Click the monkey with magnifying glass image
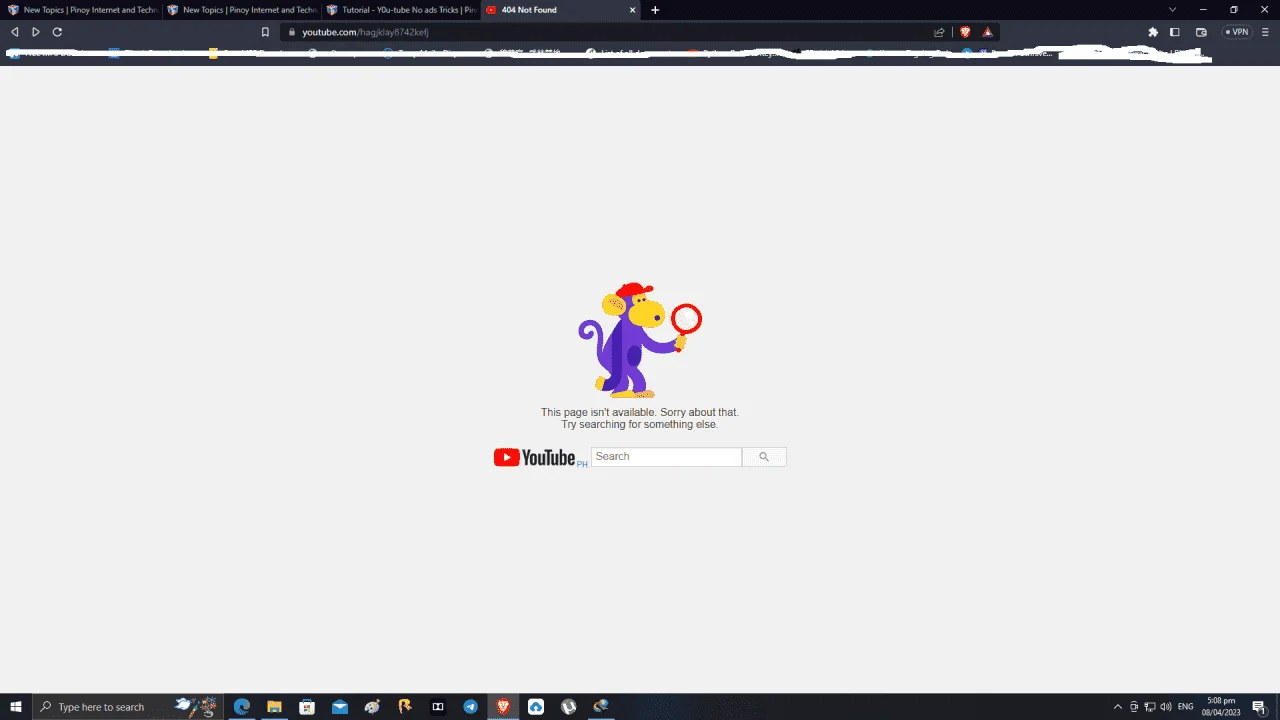1280x720 pixels. coord(640,340)
